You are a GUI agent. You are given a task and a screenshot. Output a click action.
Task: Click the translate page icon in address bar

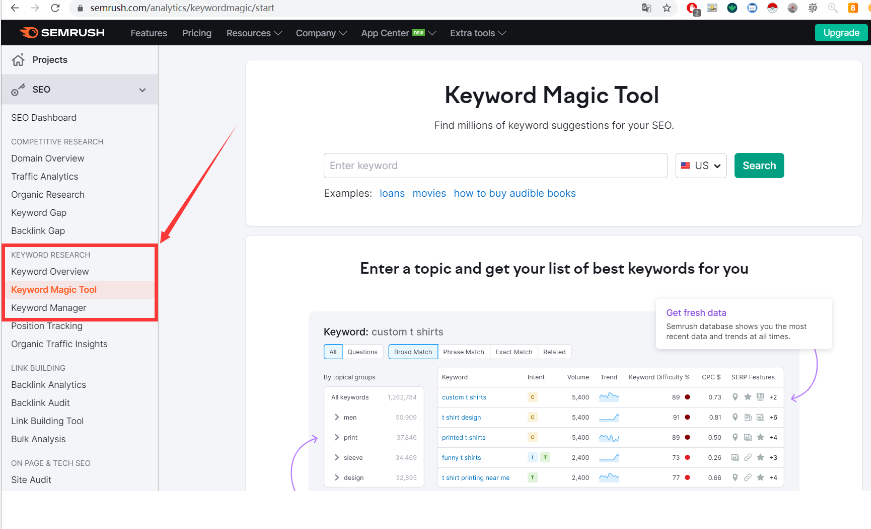point(646,8)
